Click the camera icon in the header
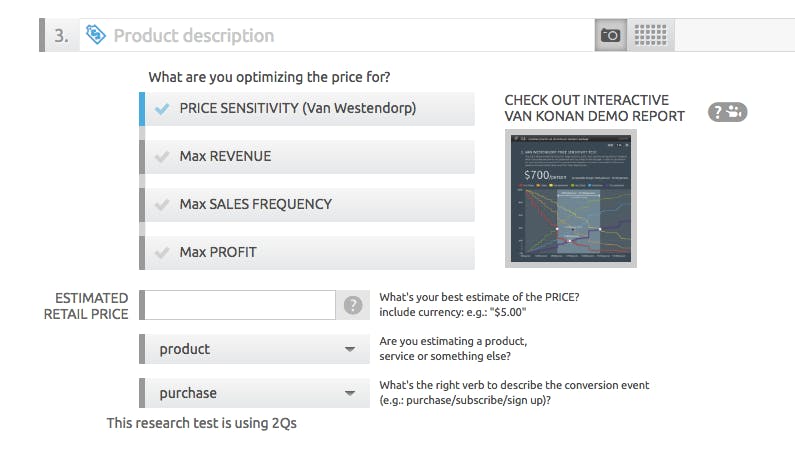The image size is (795, 455). (x=610, y=35)
